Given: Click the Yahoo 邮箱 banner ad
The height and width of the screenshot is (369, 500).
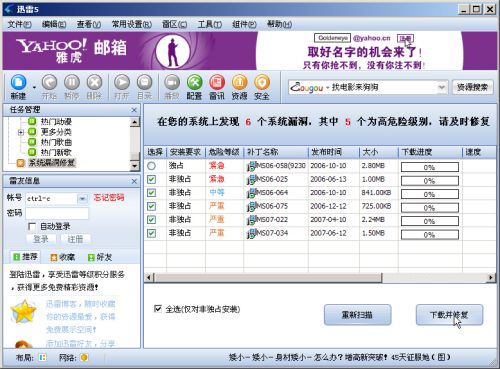Looking at the screenshot, I should [x=250, y=51].
